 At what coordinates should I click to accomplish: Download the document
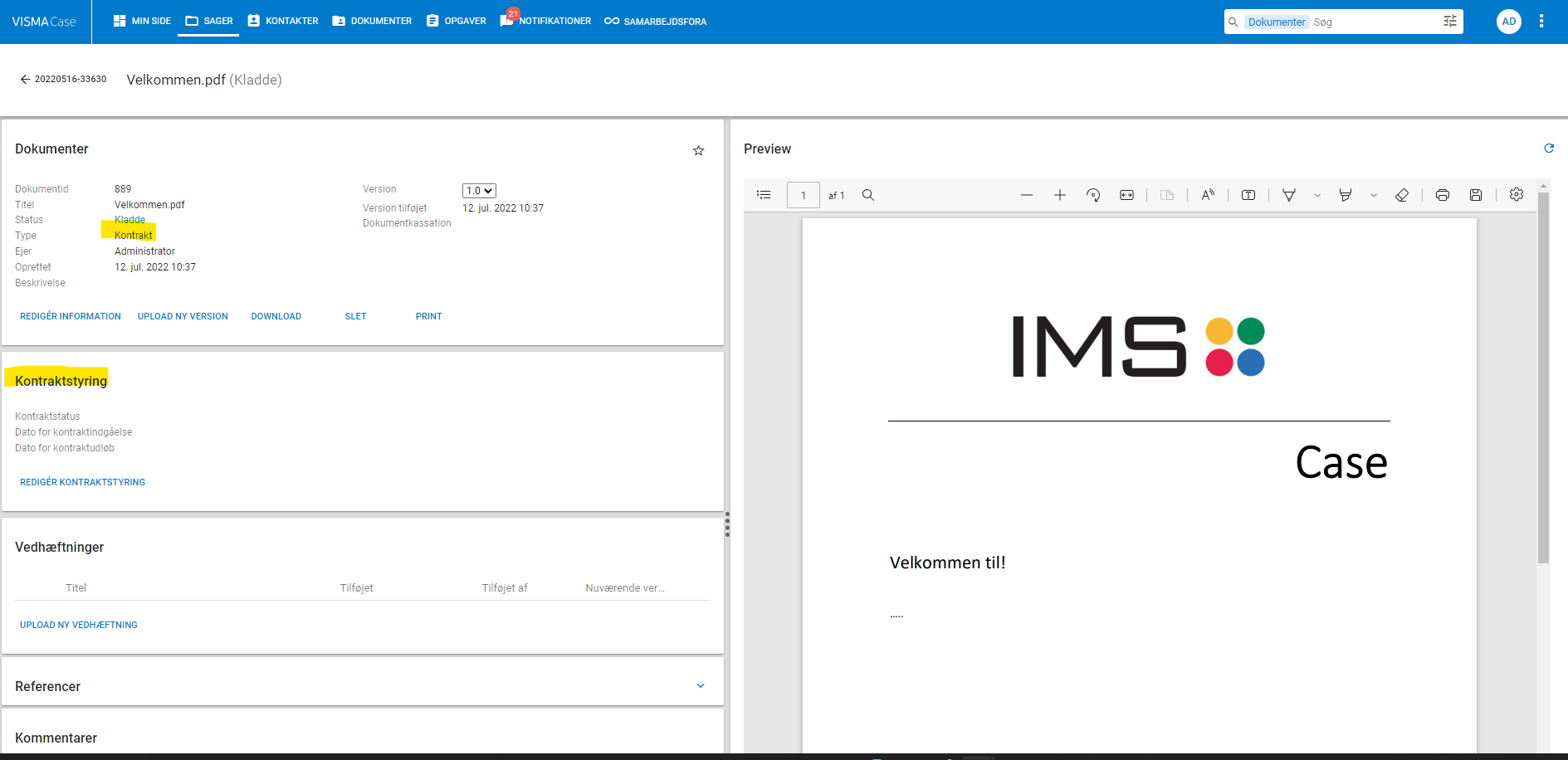click(x=276, y=316)
